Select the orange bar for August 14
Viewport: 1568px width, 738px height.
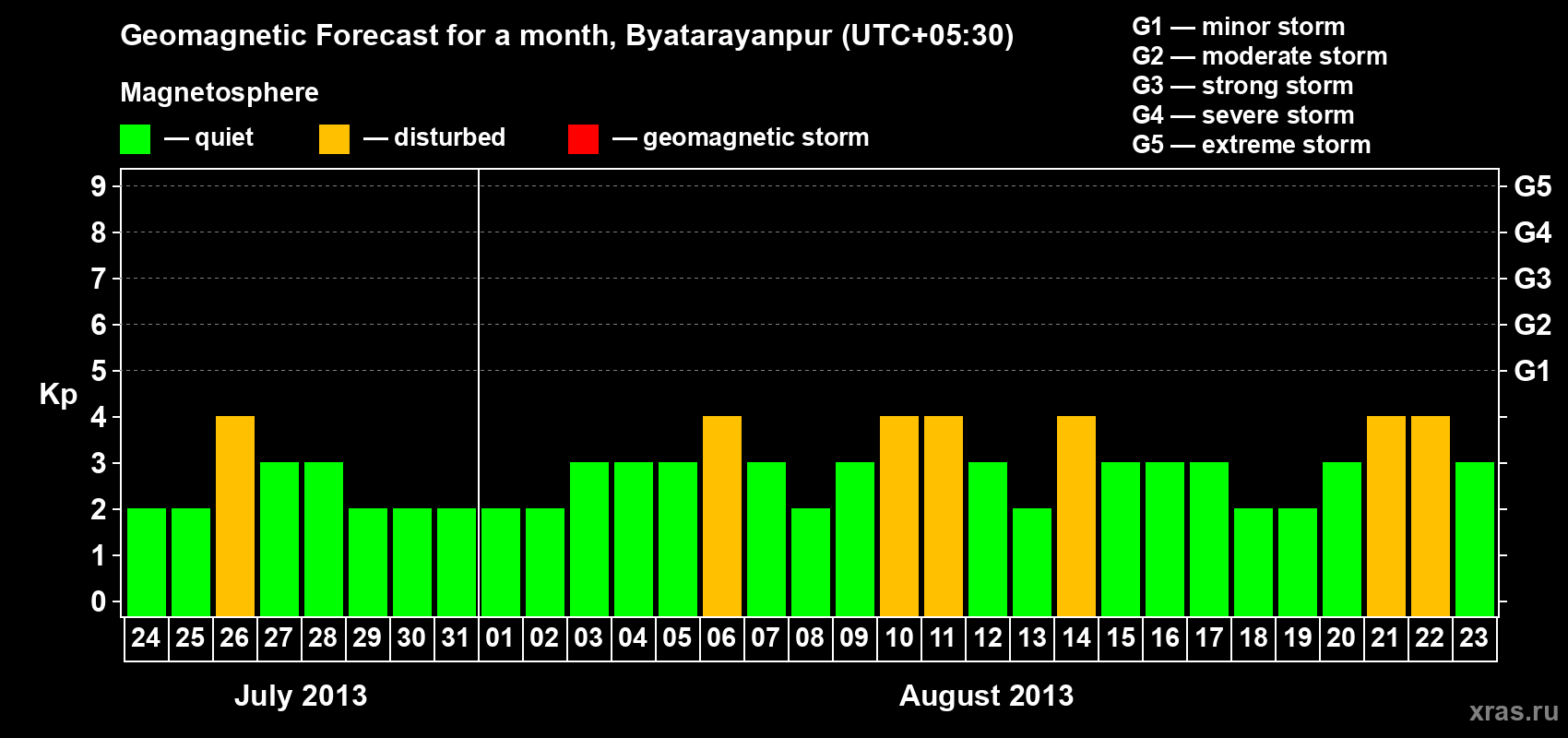click(1076, 516)
